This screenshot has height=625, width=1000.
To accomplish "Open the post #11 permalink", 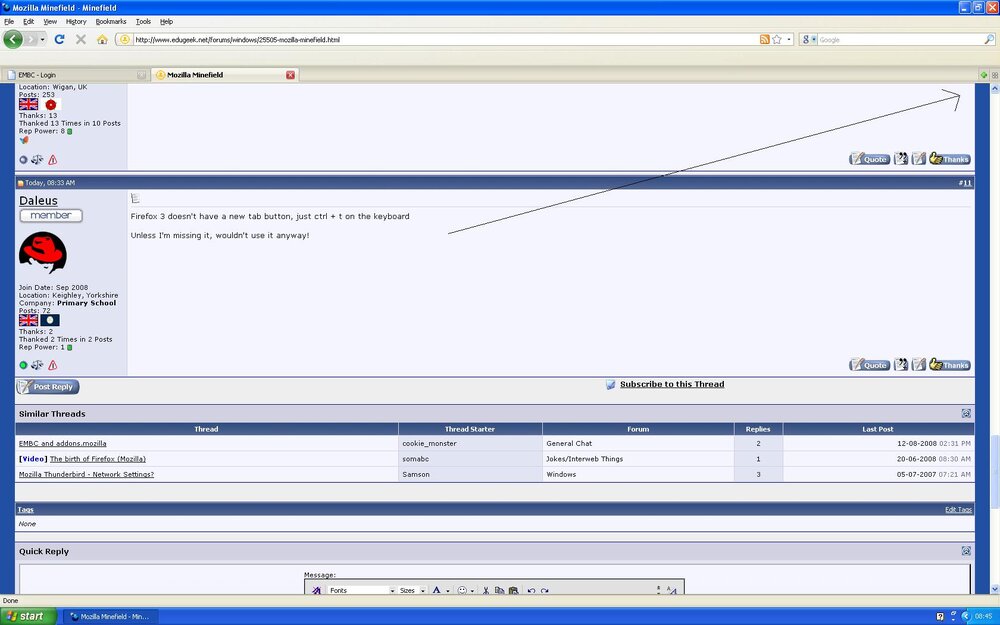I will coord(965,183).
